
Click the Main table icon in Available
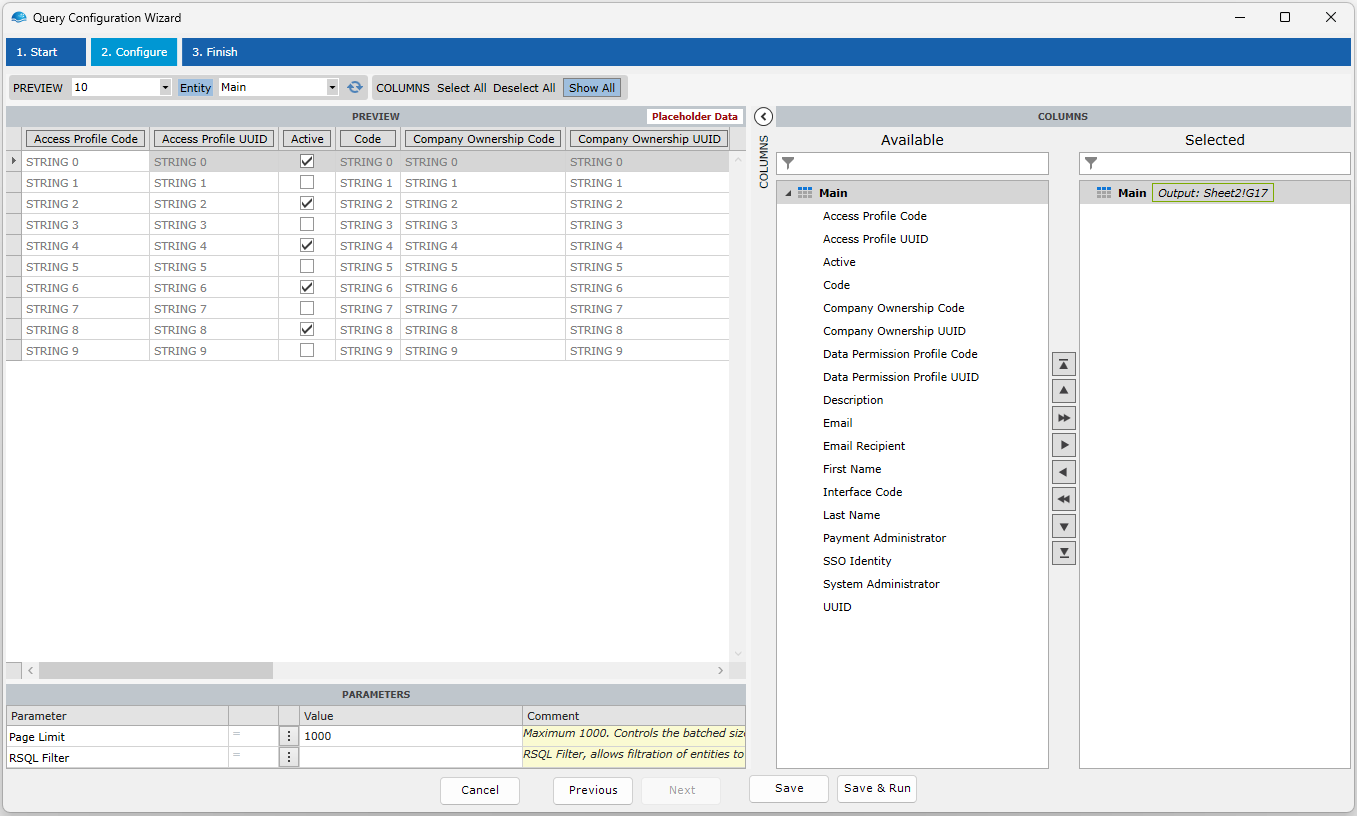tap(805, 193)
